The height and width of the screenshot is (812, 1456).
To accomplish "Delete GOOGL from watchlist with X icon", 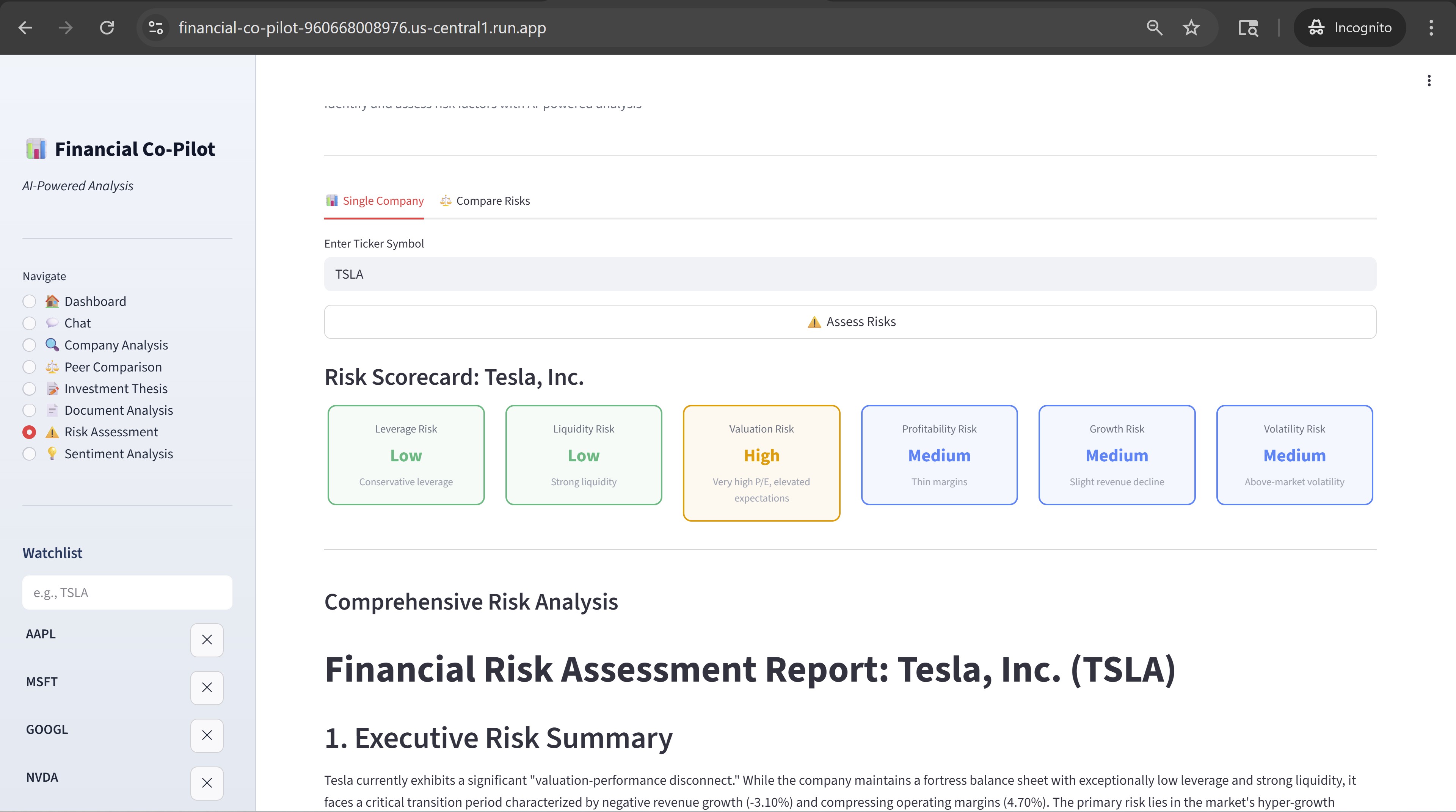I will tap(207, 735).
